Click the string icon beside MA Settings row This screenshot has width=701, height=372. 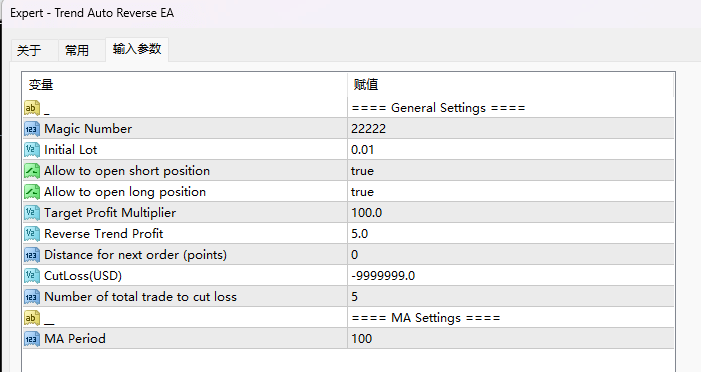click(x=32, y=318)
